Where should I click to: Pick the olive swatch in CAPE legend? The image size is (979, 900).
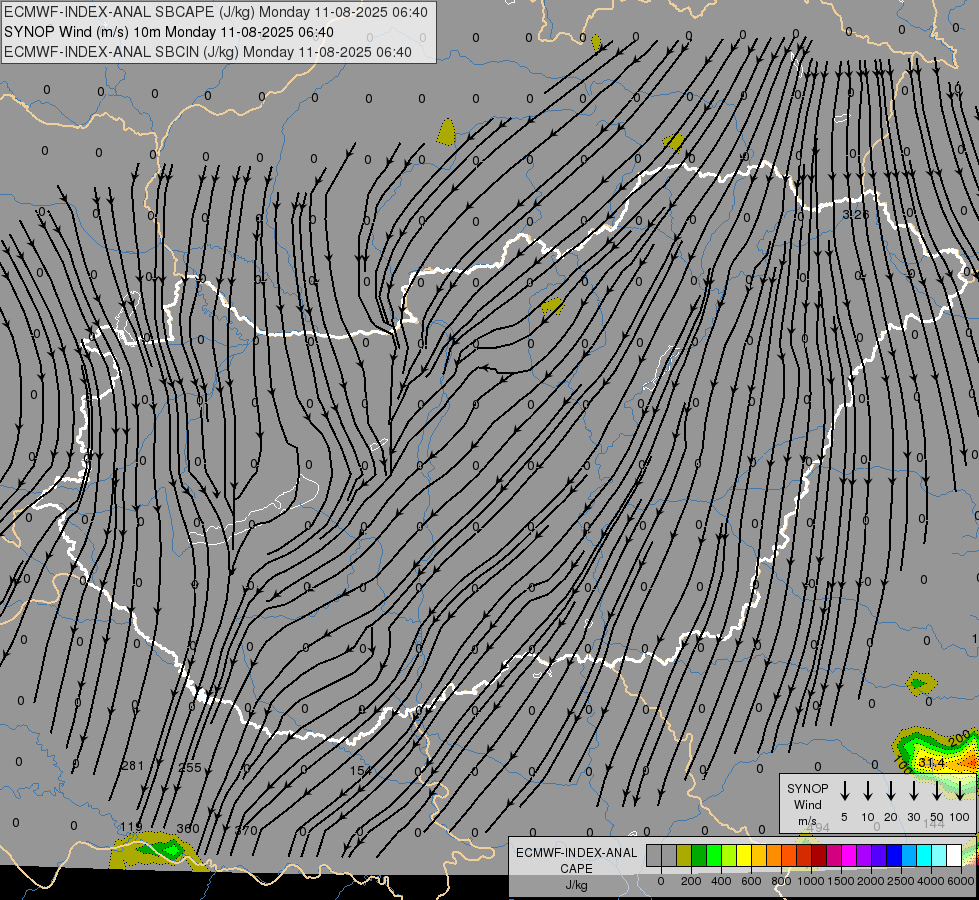[684, 855]
